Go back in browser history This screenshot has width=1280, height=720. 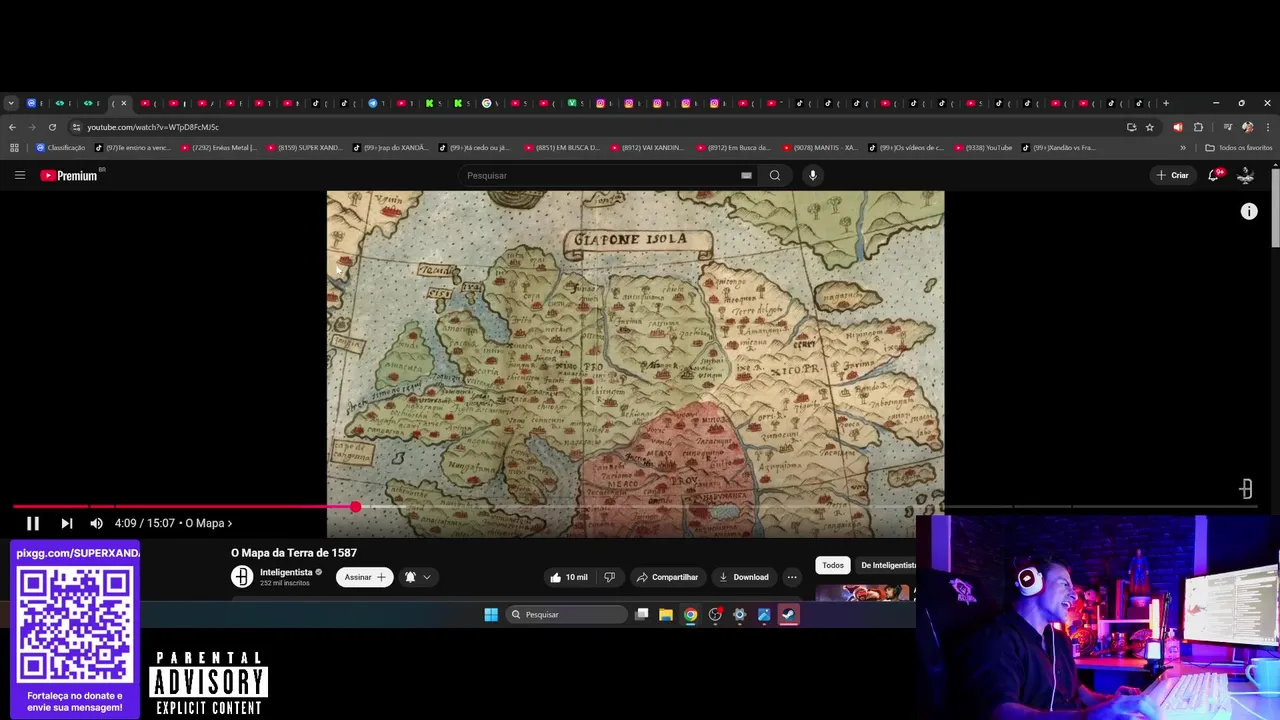pos(12,127)
